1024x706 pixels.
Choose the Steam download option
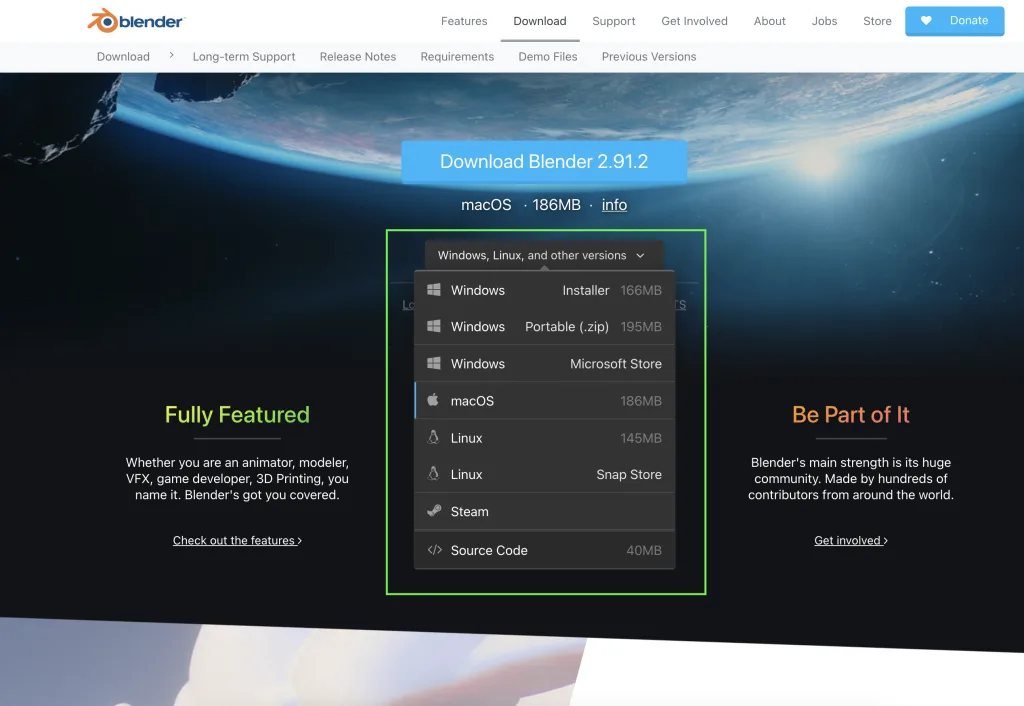545,511
